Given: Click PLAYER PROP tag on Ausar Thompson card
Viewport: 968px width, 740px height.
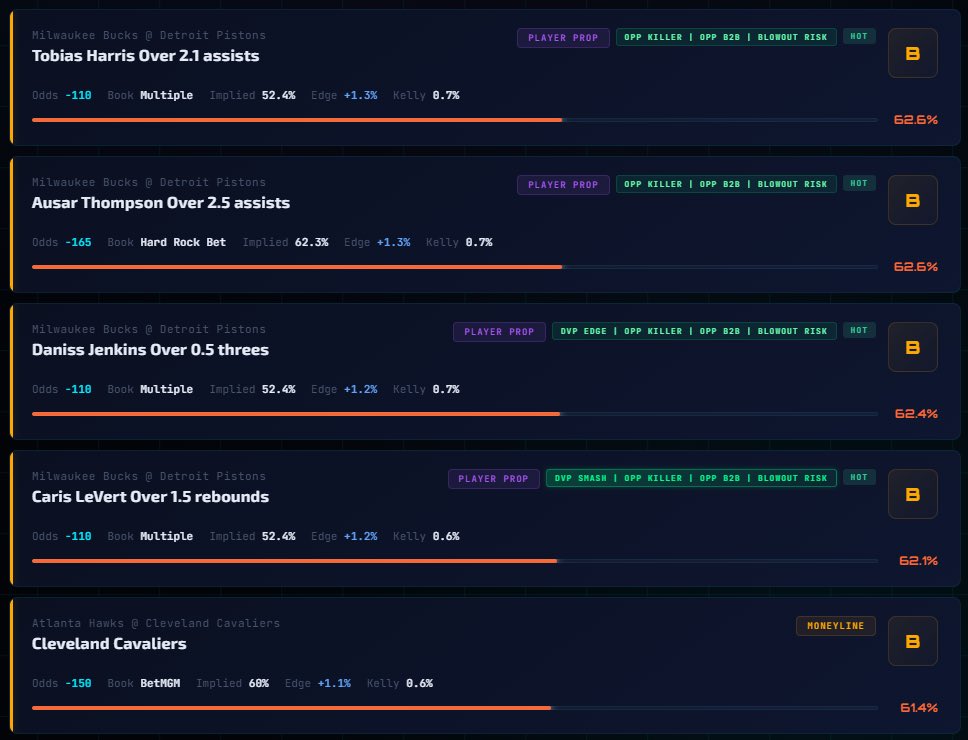Looking at the screenshot, I should (x=563, y=185).
